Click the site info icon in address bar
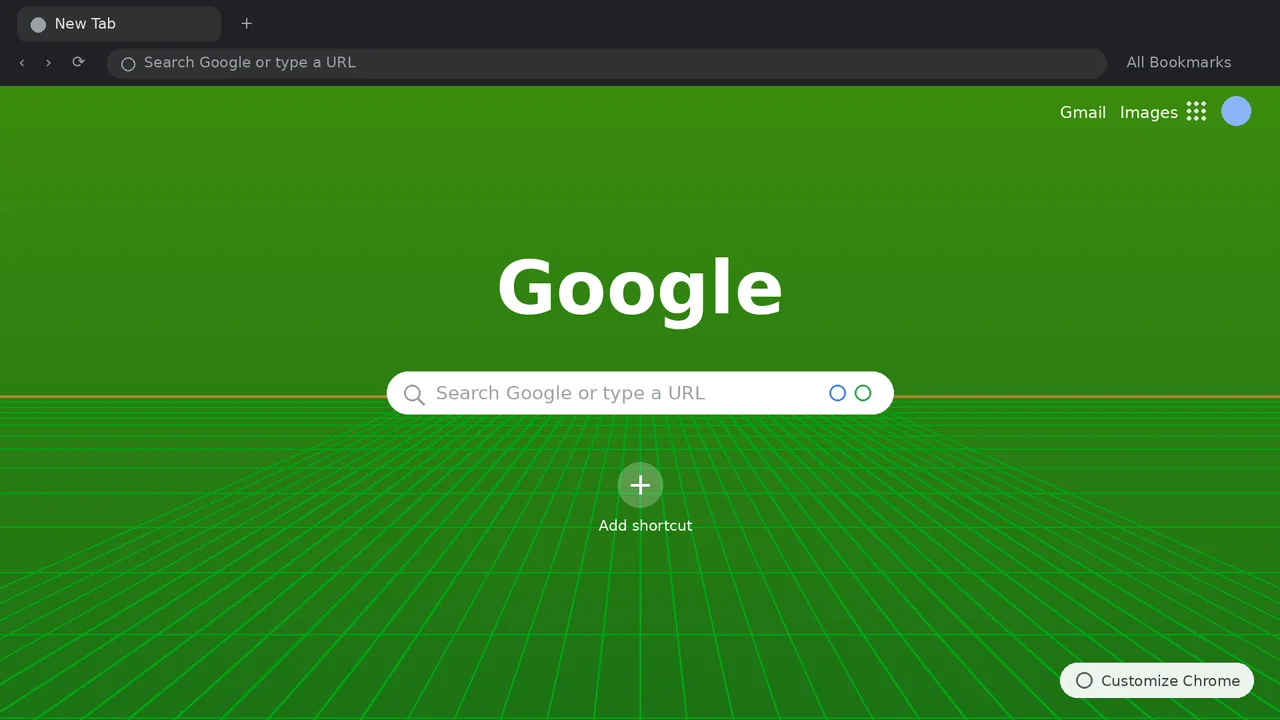1280x720 pixels. (x=128, y=63)
